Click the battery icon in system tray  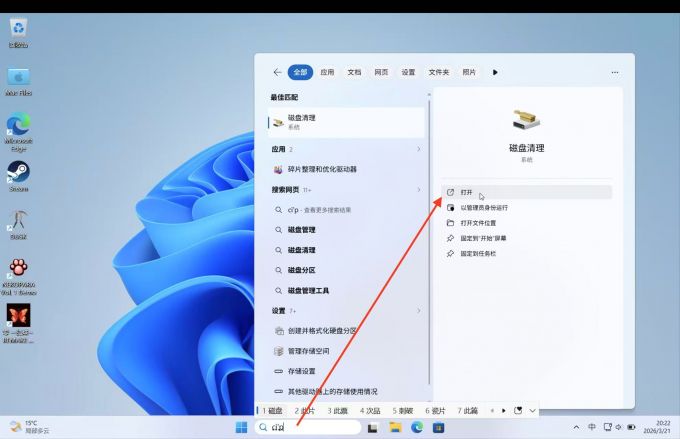tap(631, 427)
